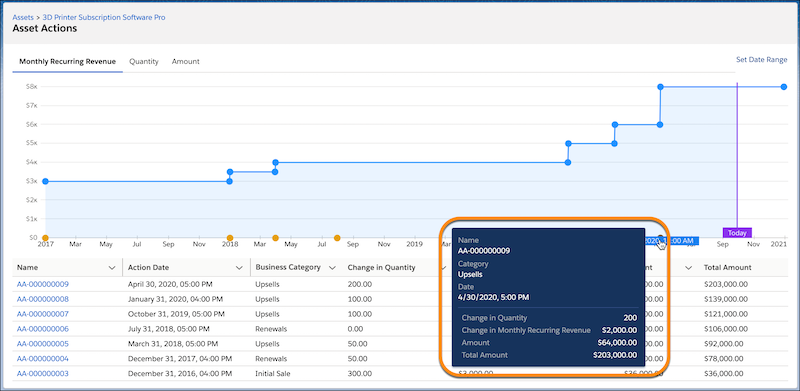This screenshot has width=800, height=391.
Task: Click the 'Initial Sale' business category cell
Action: click(273, 373)
